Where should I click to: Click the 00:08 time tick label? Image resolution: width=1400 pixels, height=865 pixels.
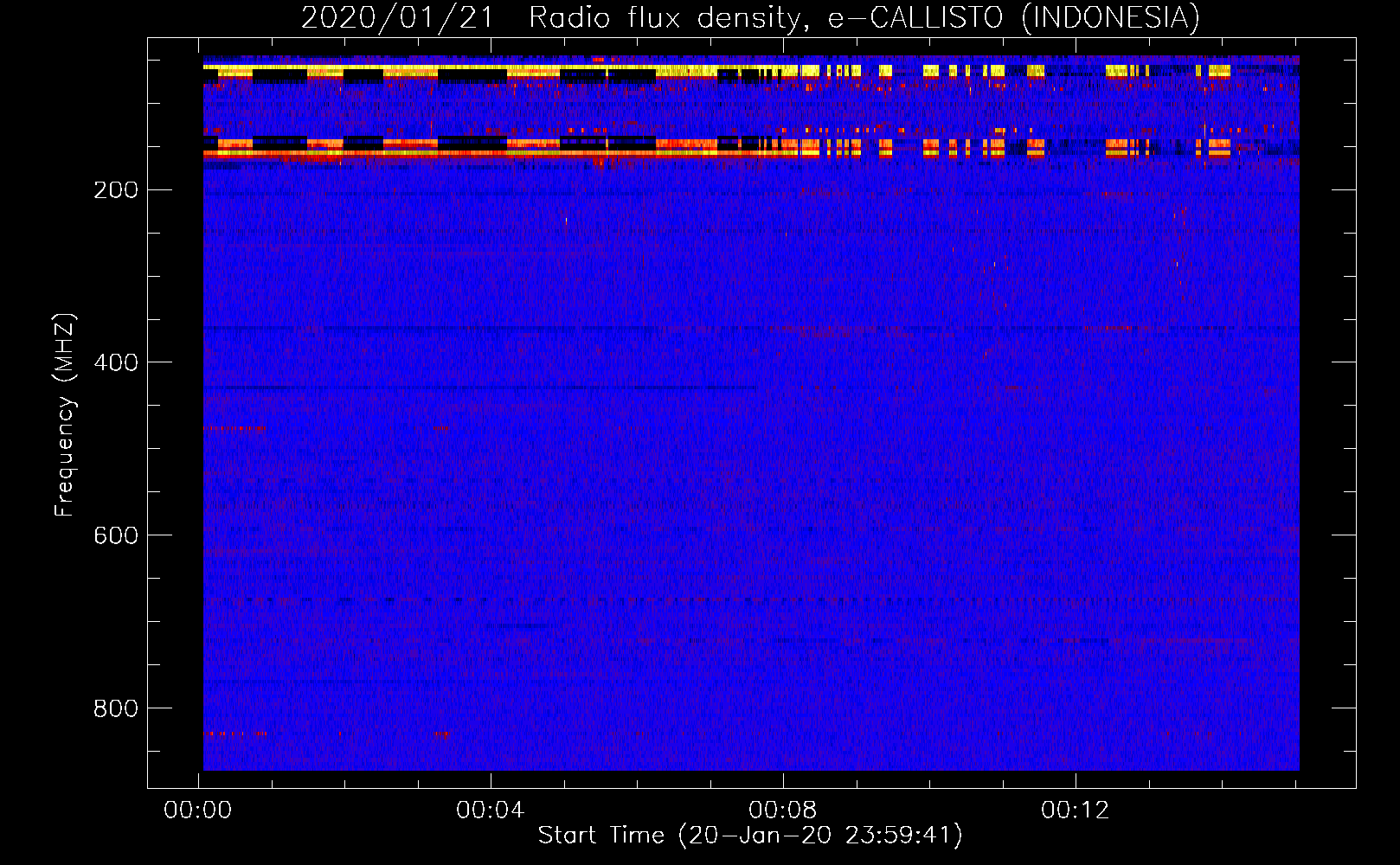tap(783, 811)
